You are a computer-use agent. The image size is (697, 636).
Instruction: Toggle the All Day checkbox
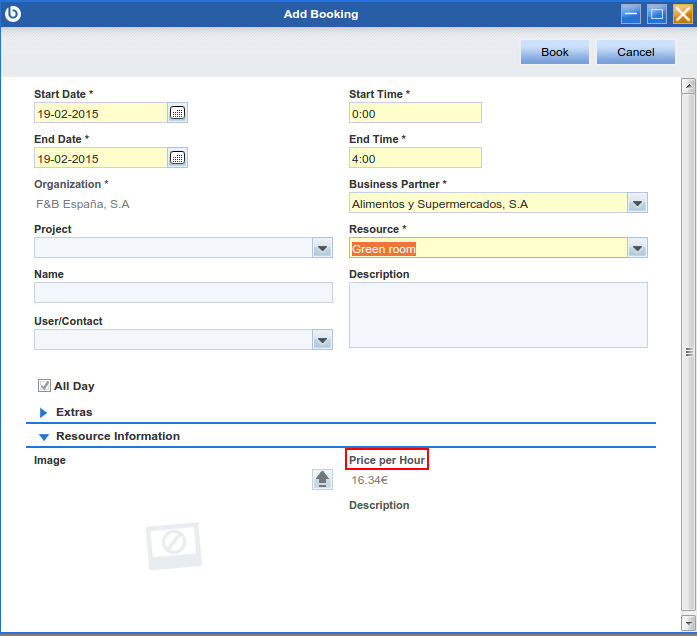[44, 386]
